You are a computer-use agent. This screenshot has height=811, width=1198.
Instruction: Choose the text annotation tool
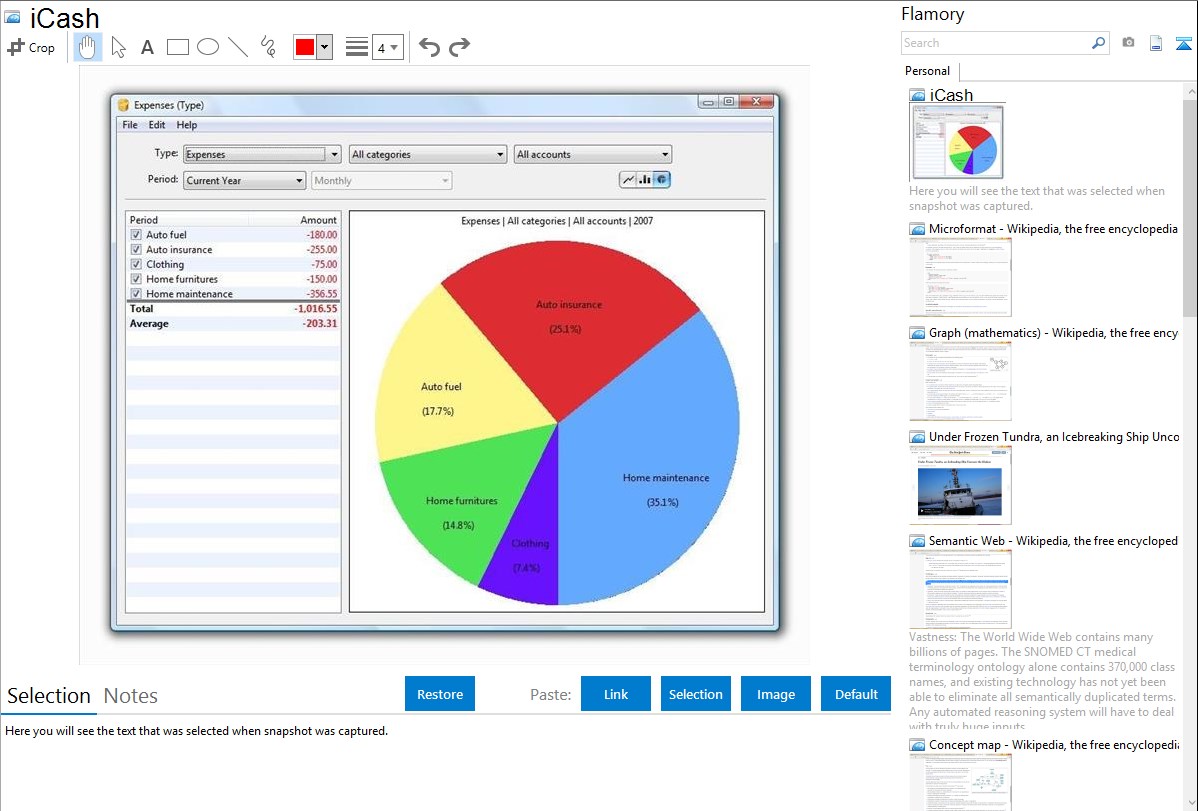tap(147, 47)
